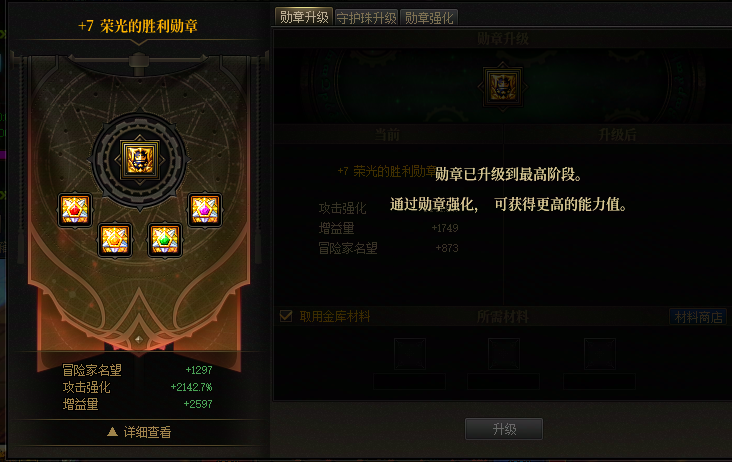The width and height of the screenshot is (732, 462).
Task: Click the third material quantity field
Action: coord(599,381)
